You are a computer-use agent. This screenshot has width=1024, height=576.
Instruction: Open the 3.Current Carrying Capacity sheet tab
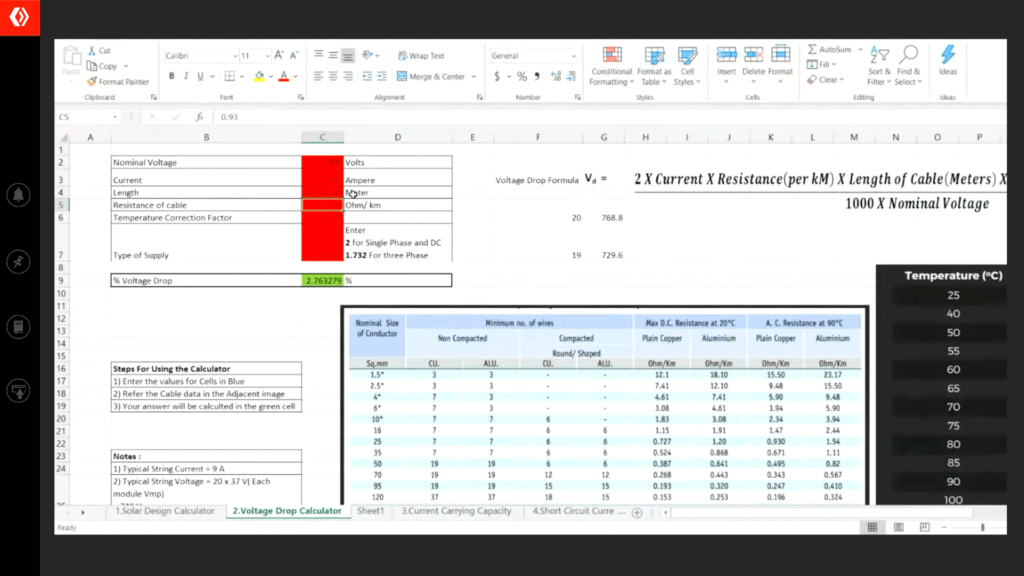tap(456, 511)
